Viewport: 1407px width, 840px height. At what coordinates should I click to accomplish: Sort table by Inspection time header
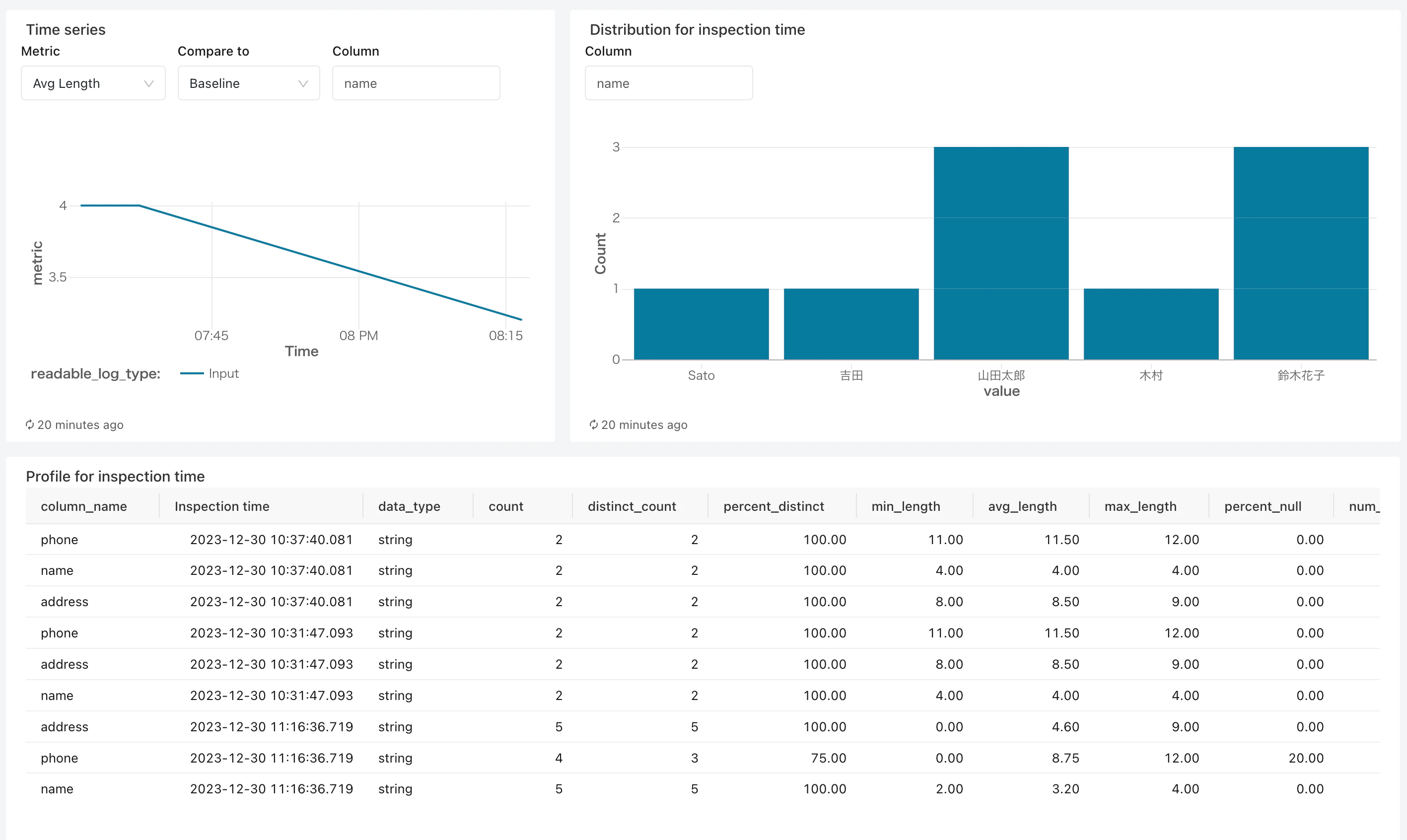click(221, 506)
